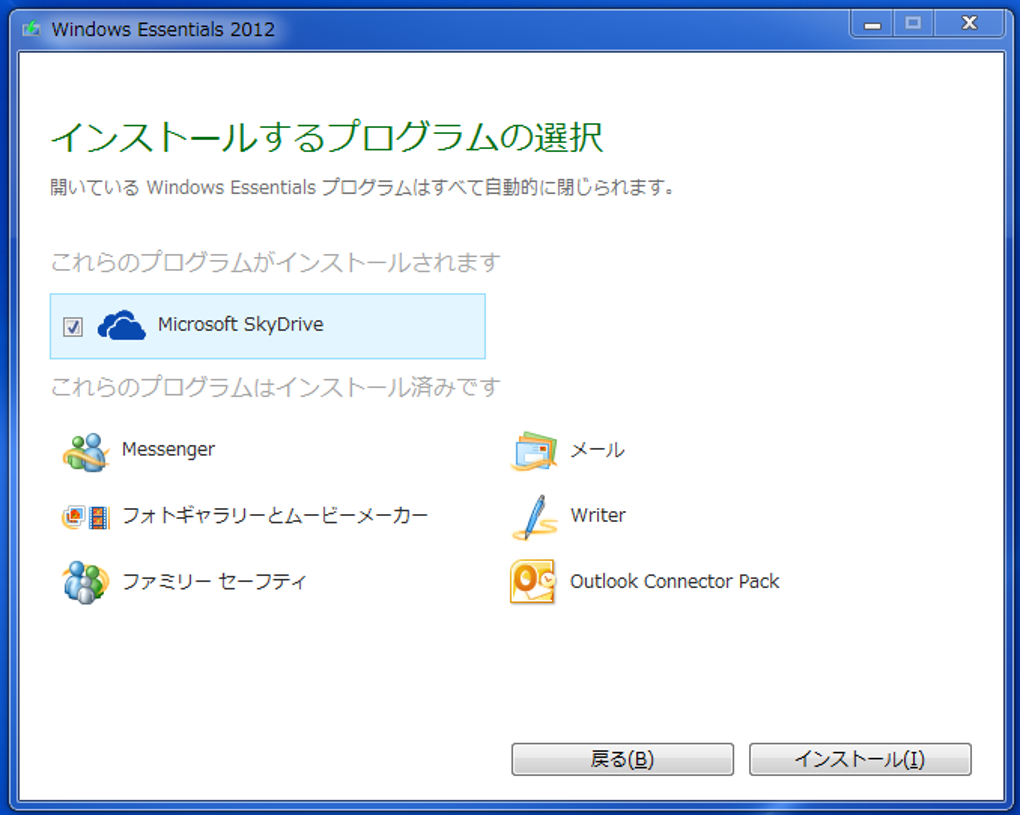
Task: Click the メール envelope icon
Action: pos(534,451)
